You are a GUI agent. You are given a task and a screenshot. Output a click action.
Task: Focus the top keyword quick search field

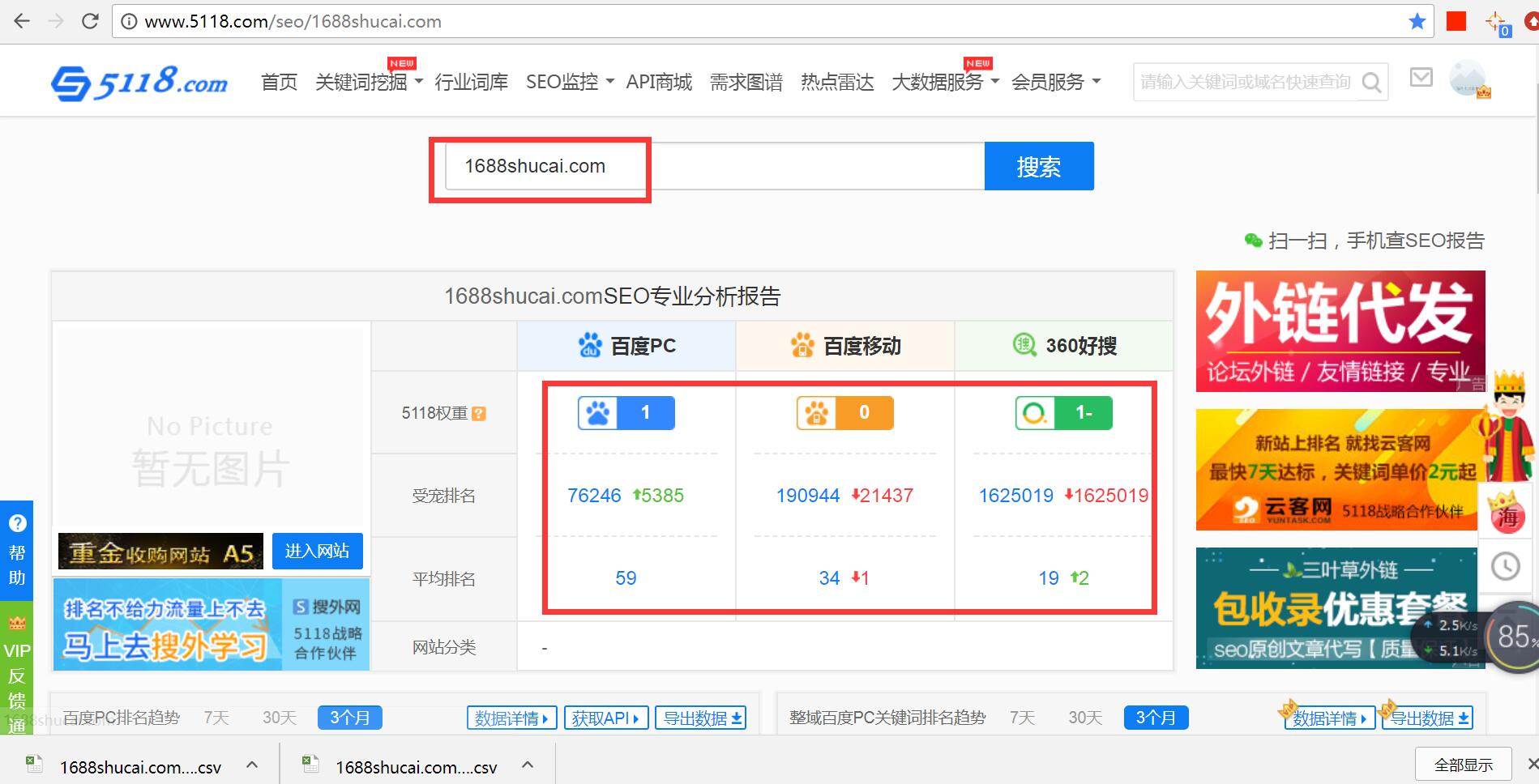[x=1246, y=82]
